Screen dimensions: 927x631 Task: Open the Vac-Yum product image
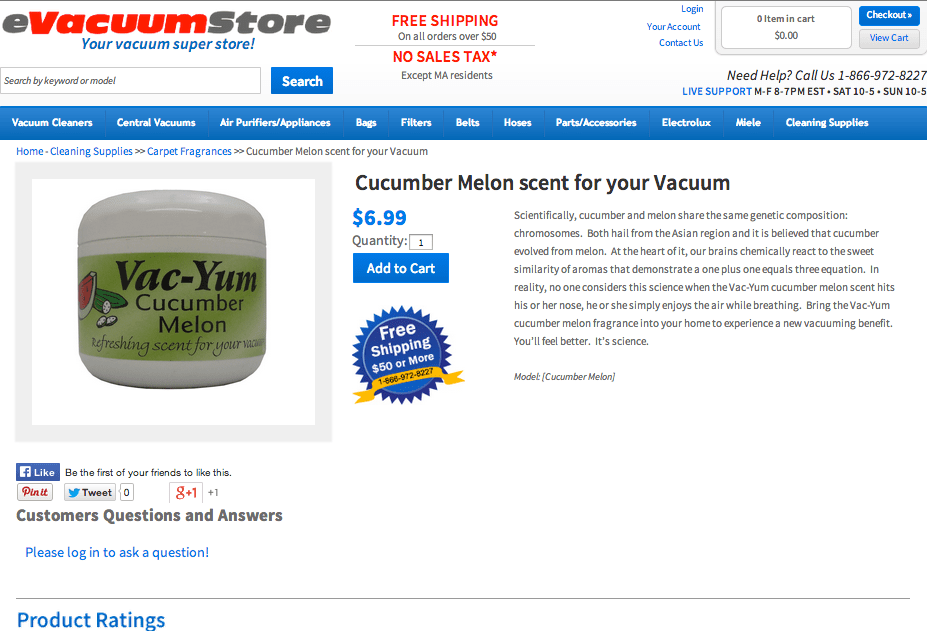tap(173, 302)
